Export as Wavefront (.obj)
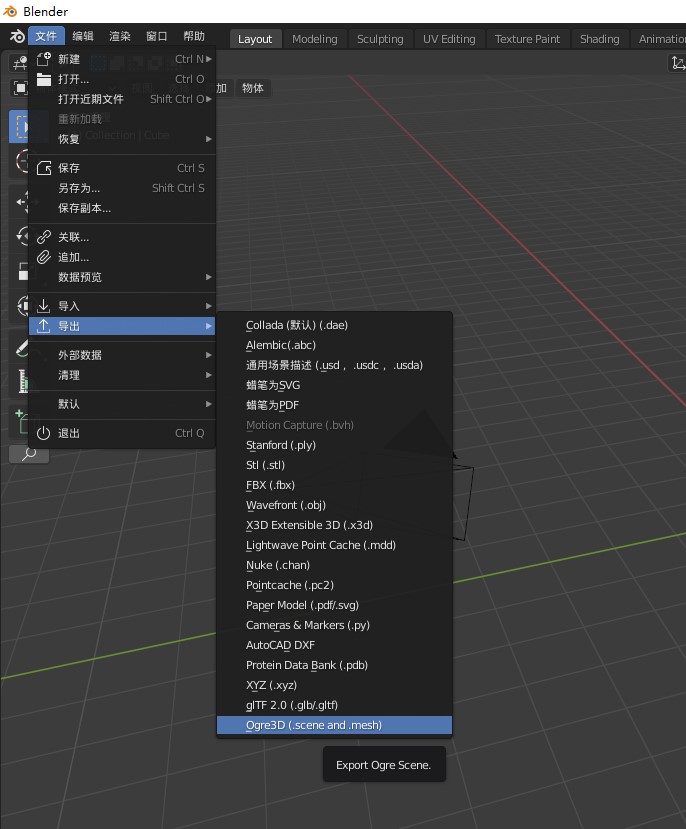Image resolution: width=686 pixels, height=829 pixels. 335,505
